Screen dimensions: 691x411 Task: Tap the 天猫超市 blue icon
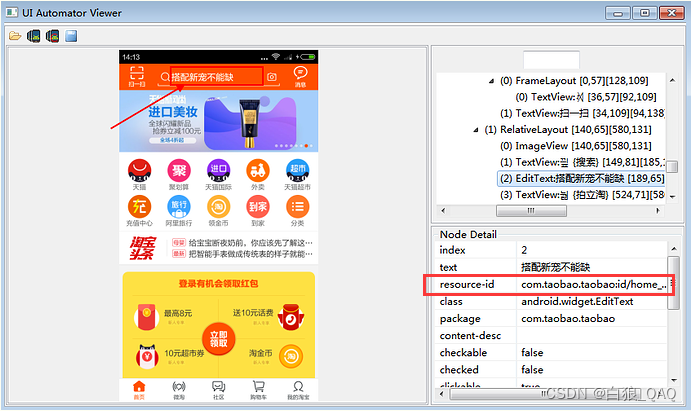pos(297,170)
